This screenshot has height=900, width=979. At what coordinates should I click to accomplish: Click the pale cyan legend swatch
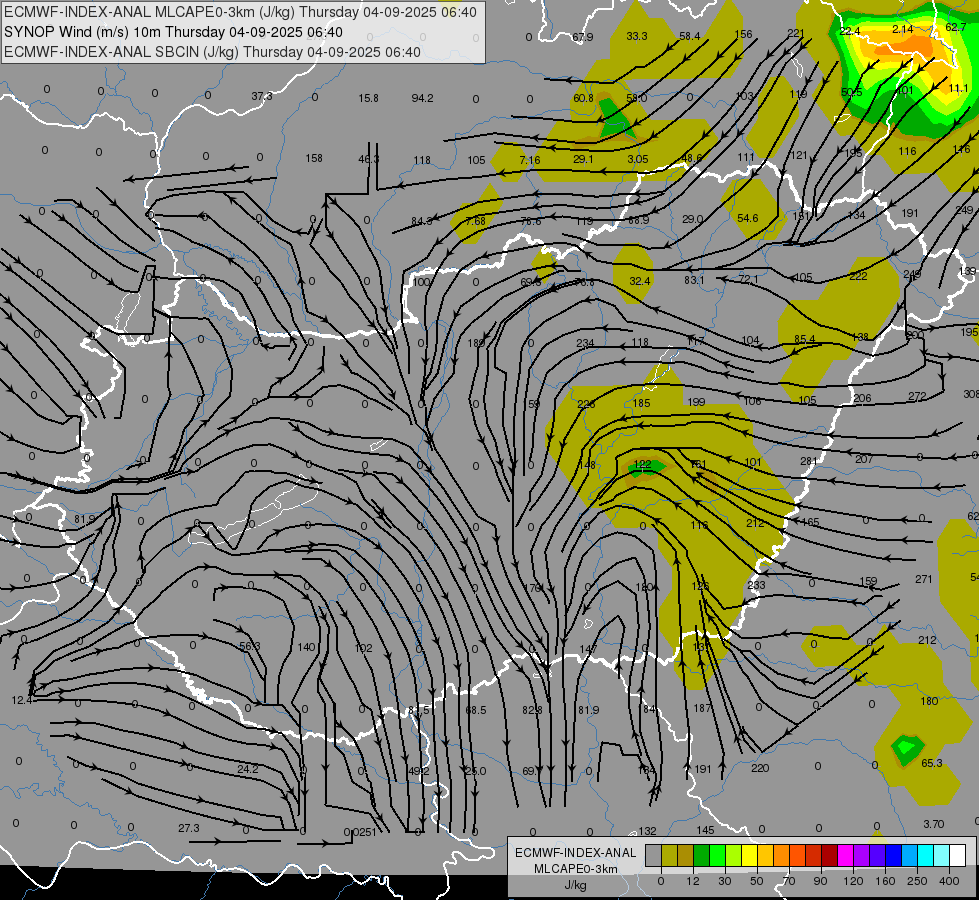(942, 856)
